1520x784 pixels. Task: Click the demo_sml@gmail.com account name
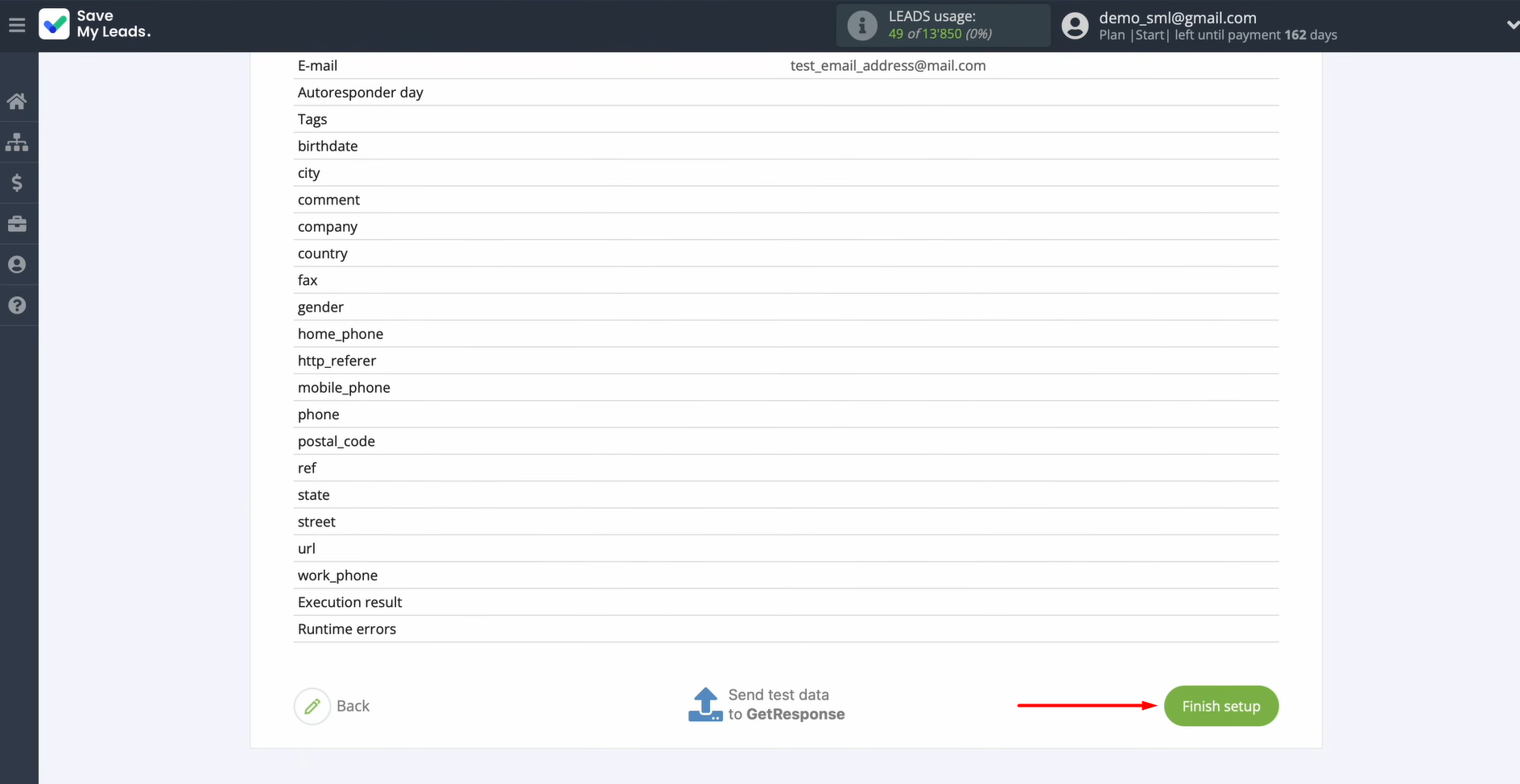click(x=1177, y=18)
